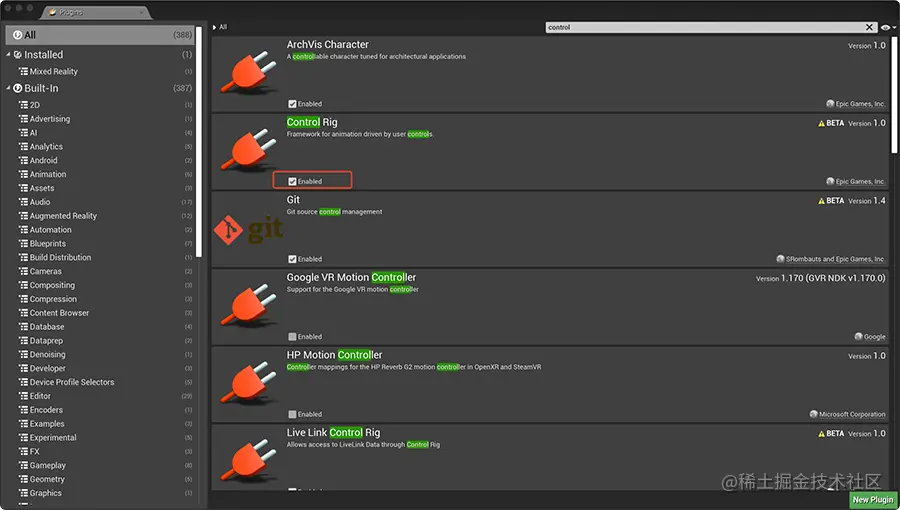Image resolution: width=900 pixels, height=510 pixels.
Task: Collapse the Installed category tree
Action: [9, 54]
